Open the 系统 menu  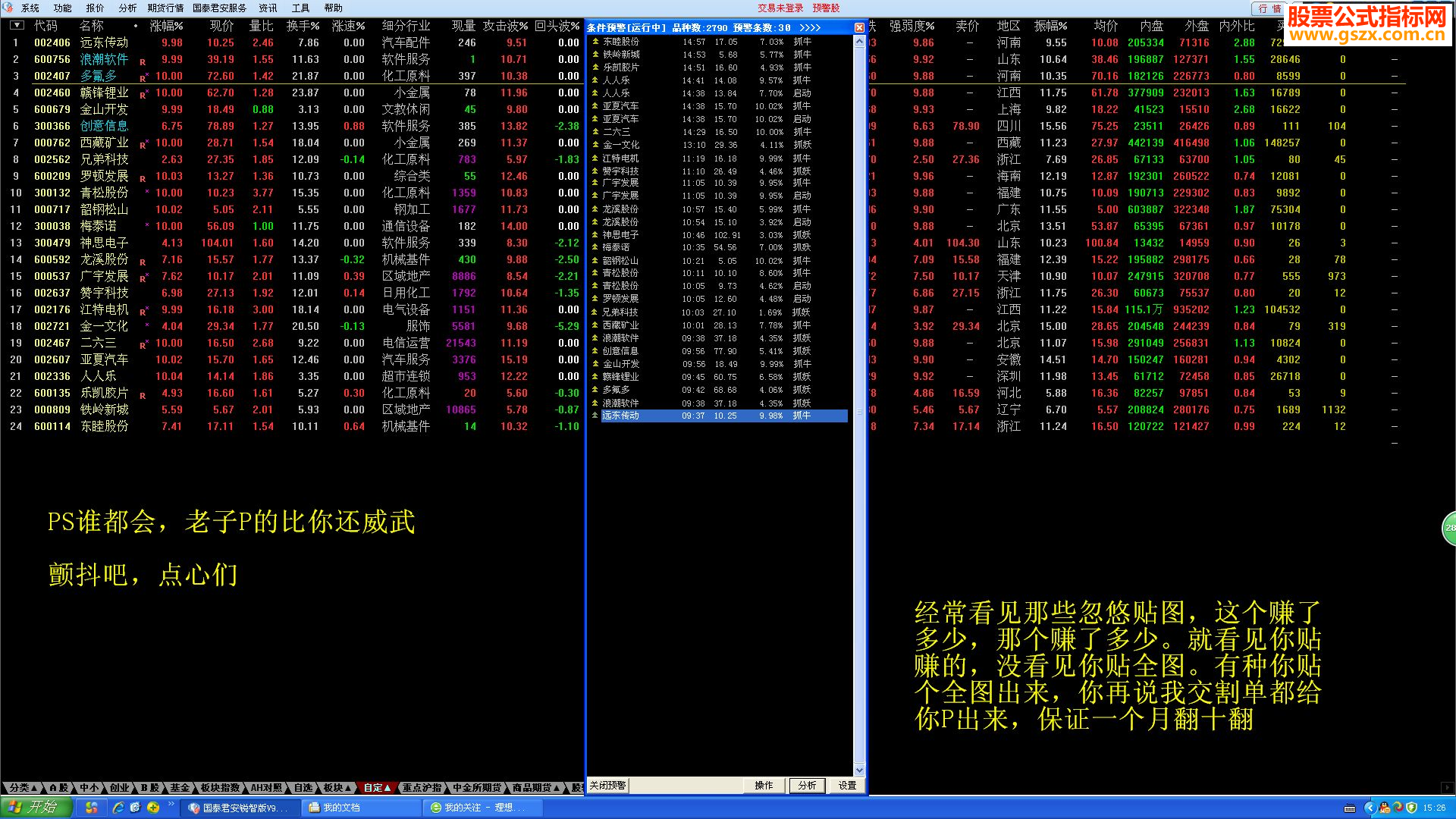(x=30, y=8)
